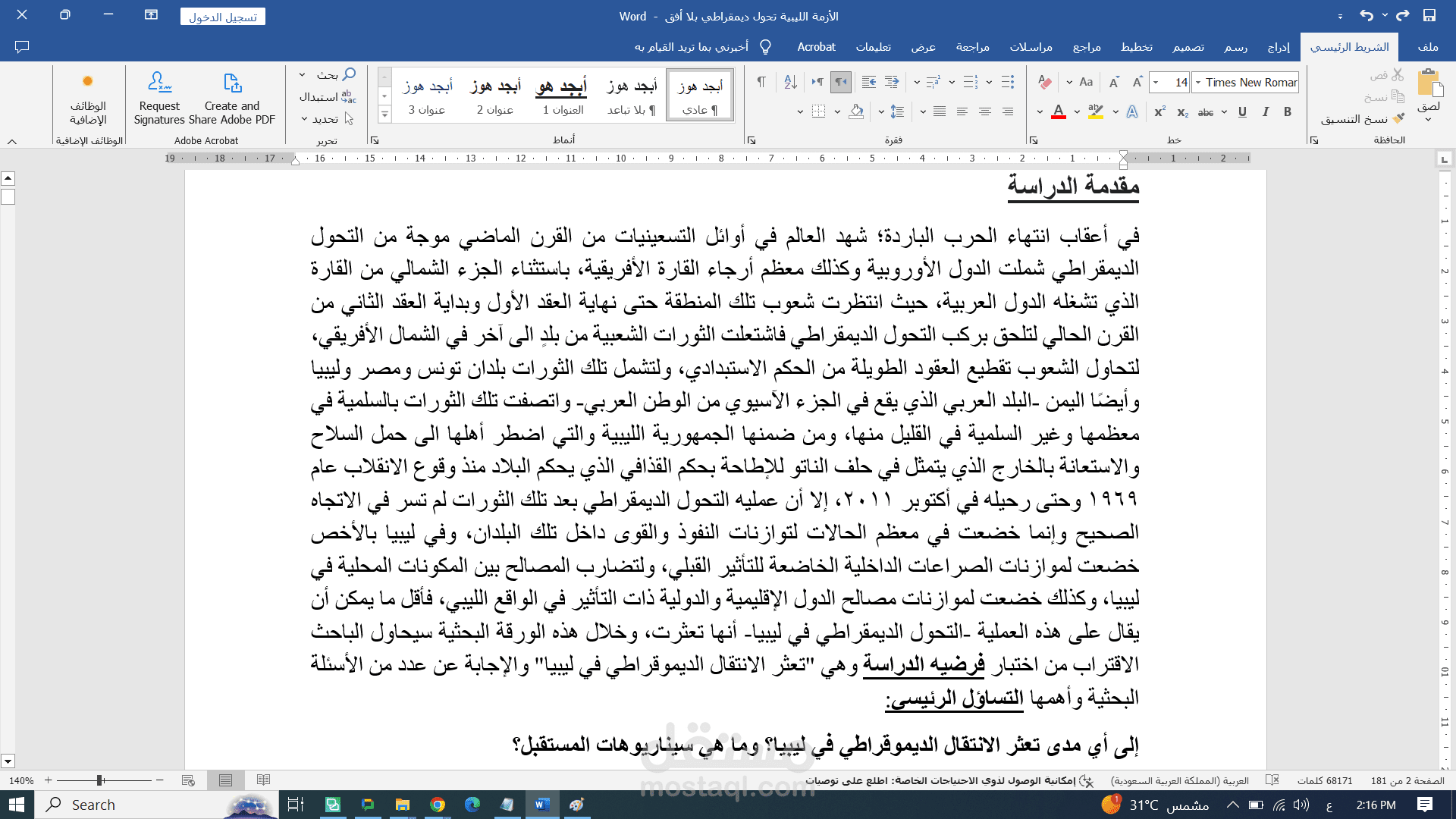Image resolution: width=1456 pixels, height=819 pixels.
Task: Toggle italic formatting
Action: 1265,112
